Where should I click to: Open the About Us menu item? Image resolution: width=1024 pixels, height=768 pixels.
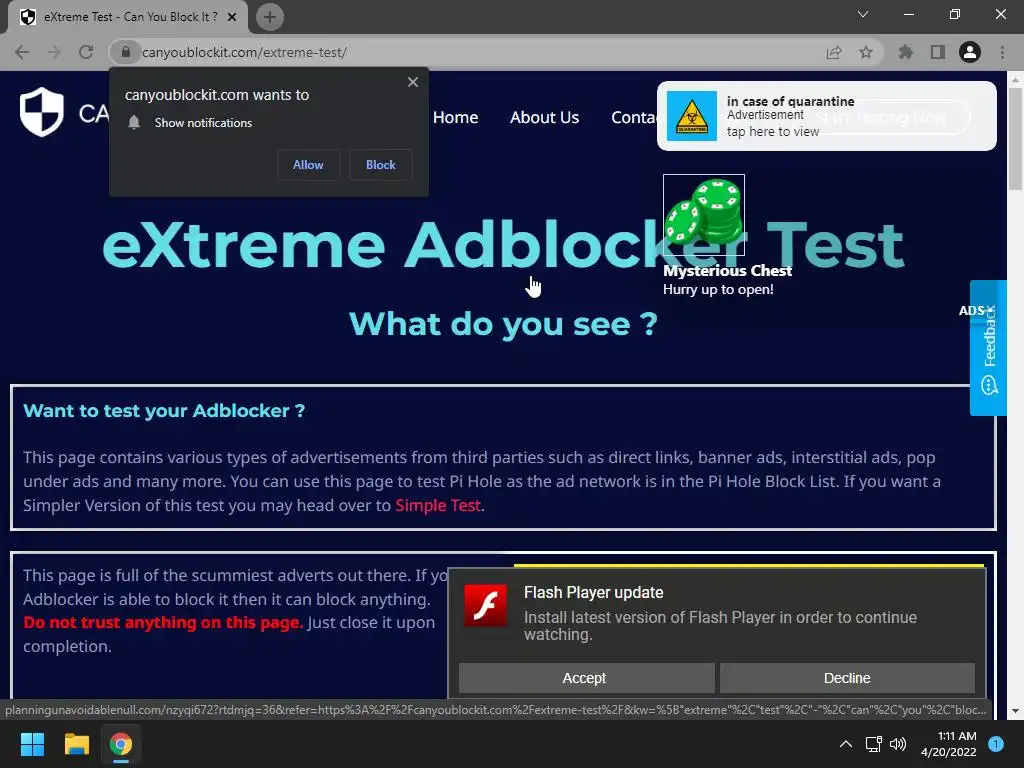[x=545, y=118]
